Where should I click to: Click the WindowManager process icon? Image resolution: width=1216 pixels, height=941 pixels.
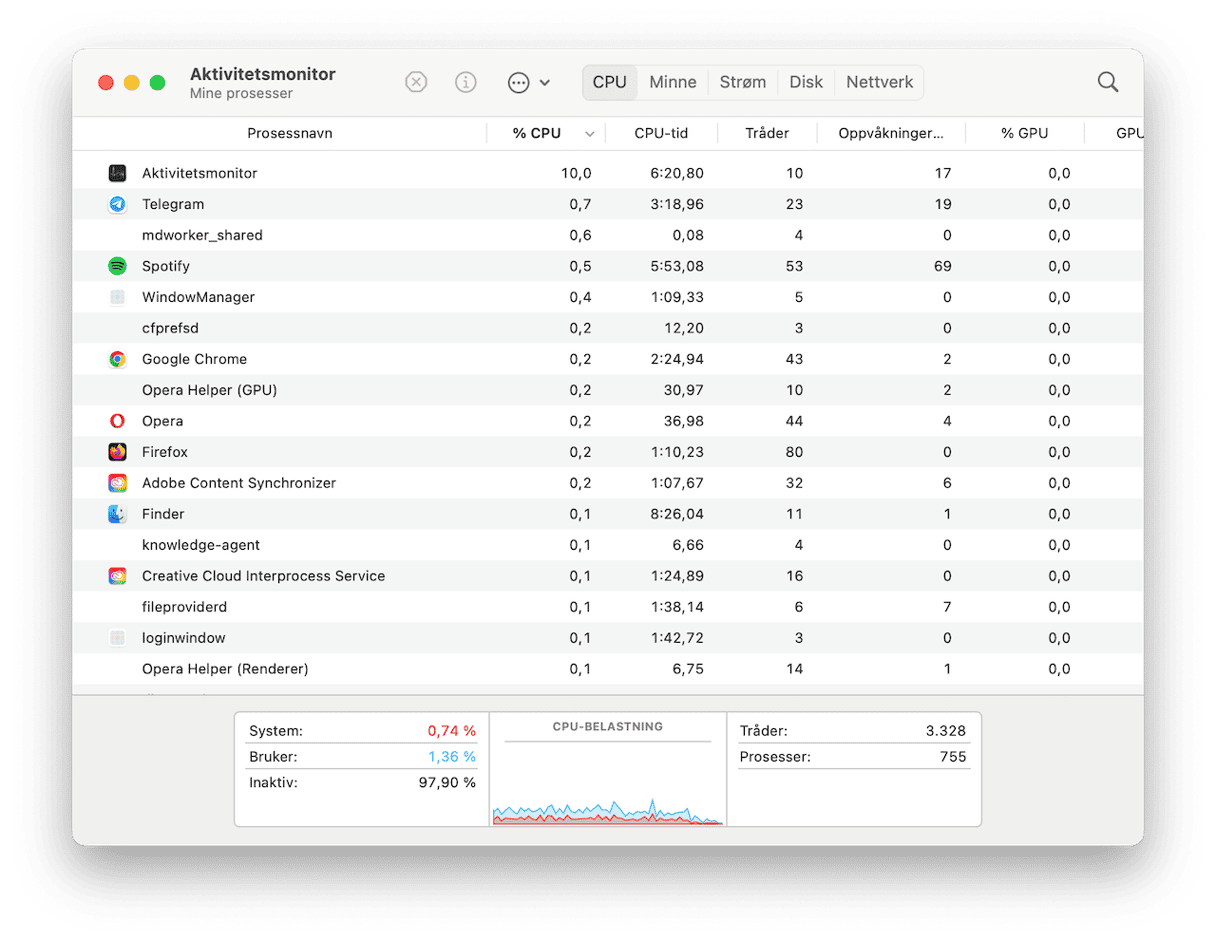pos(117,297)
